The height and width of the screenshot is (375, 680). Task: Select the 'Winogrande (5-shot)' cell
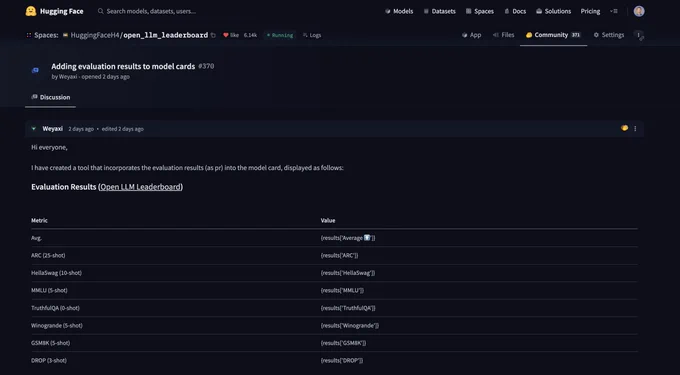pyautogui.click(x=56, y=325)
